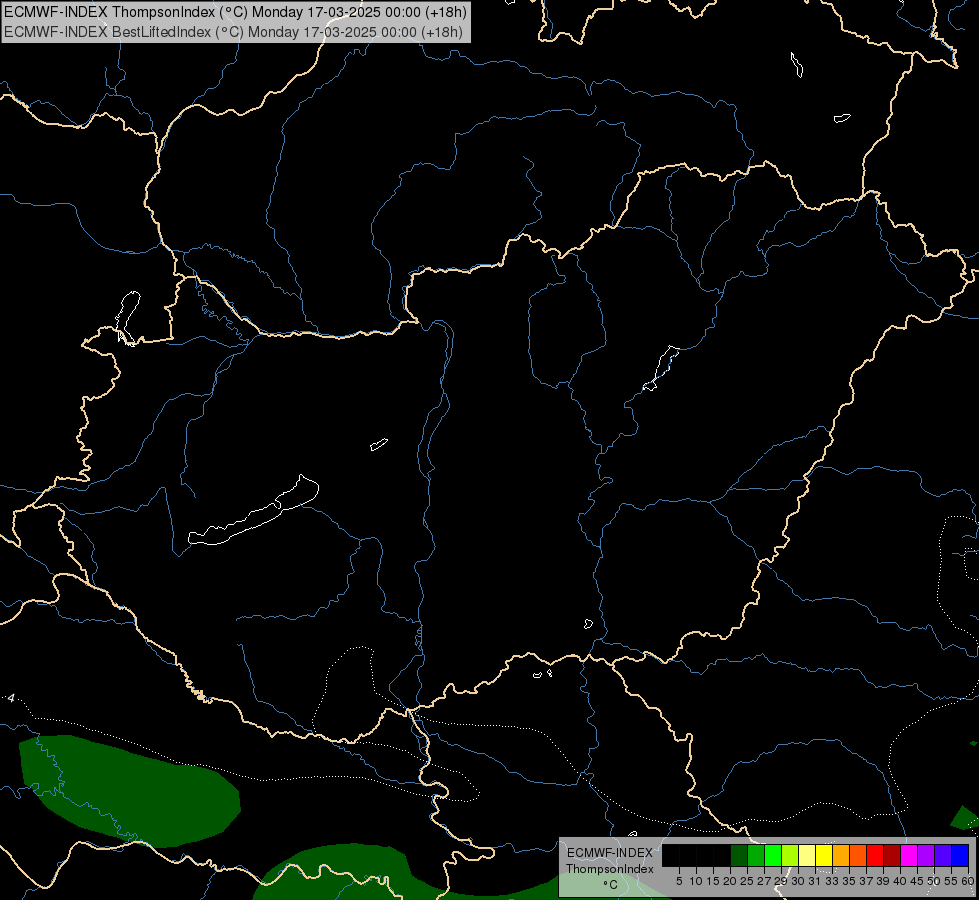The height and width of the screenshot is (900, 979).
Task: Click the ThompsonIndex forecast title line
Action: tap(235, 11)
